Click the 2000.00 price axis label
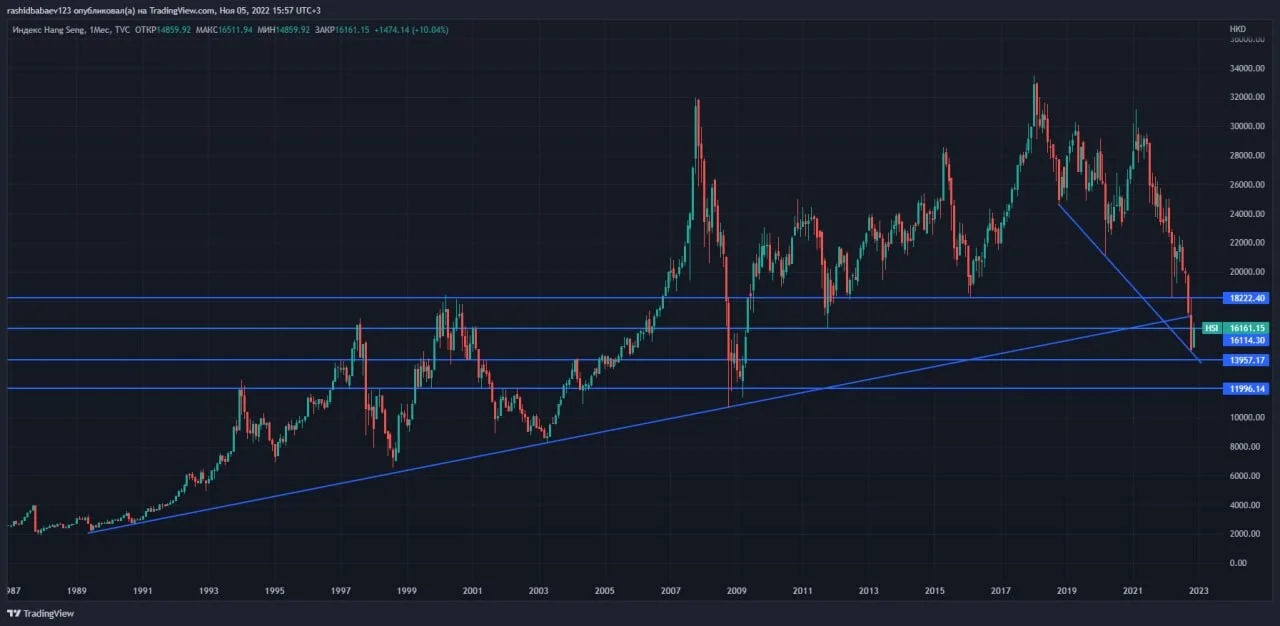 point(1245,534)
